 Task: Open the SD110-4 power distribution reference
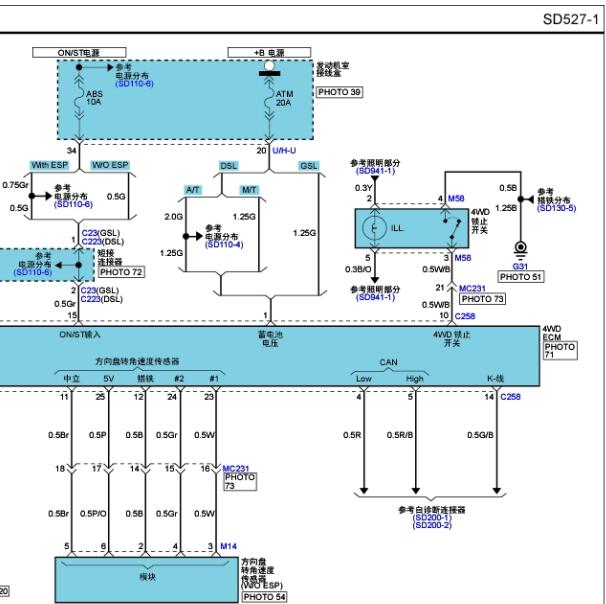(x=224, y=245)
